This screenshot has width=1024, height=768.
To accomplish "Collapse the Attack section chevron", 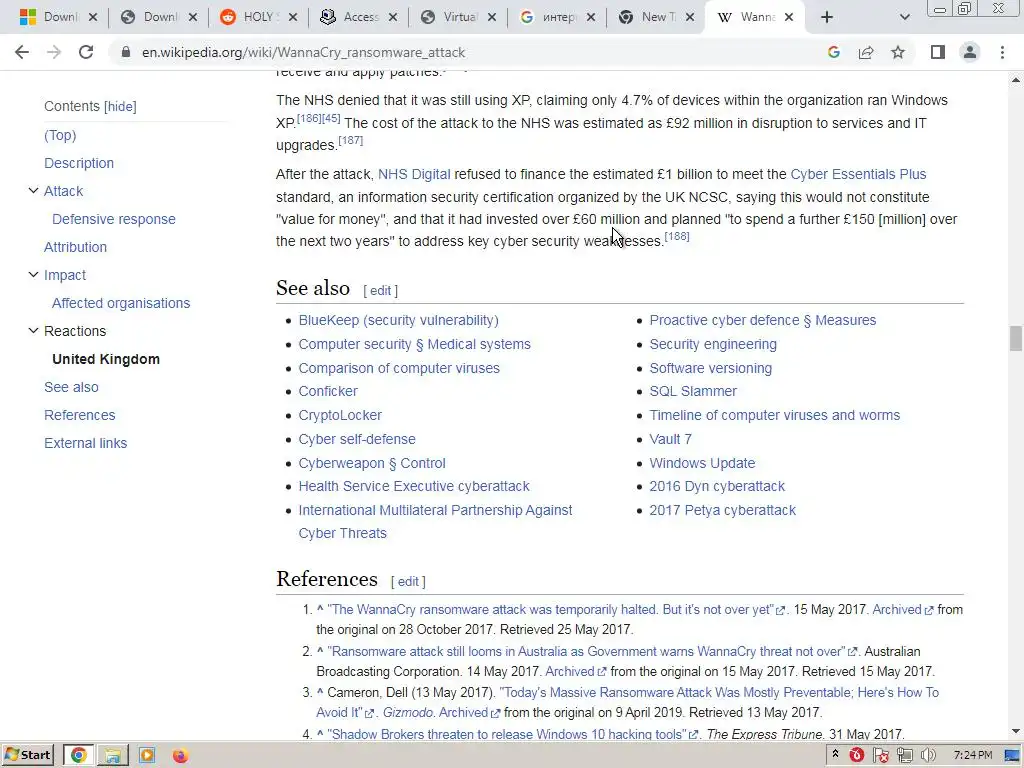I will pyautogui.click(x=33, y=191).
